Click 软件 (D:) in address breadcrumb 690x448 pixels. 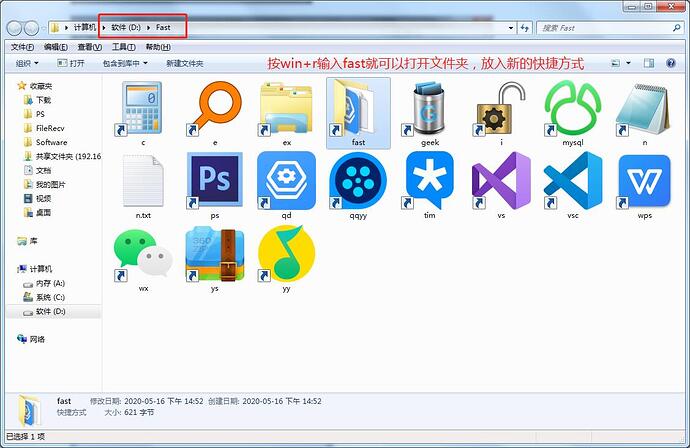126,27
